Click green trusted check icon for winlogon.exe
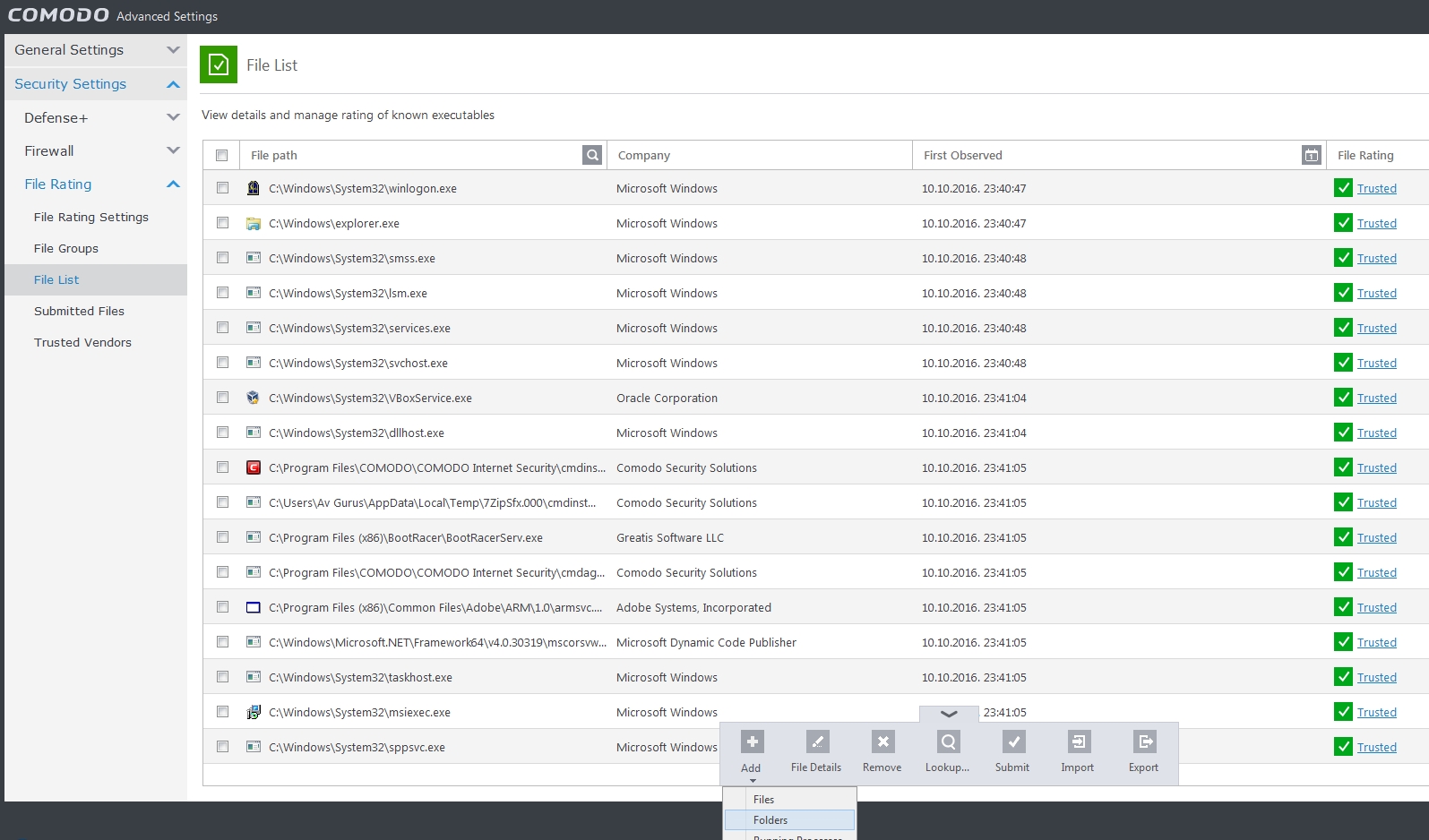This screenshot has height=840, width=1429. pyautogui.click(x=1343, y=188)
